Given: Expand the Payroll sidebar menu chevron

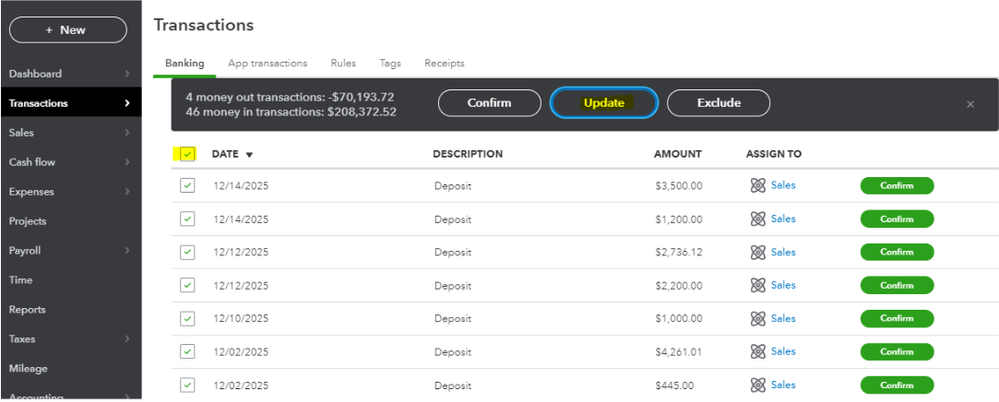Looking at the screenshot, I should click(x=127, y=251).
